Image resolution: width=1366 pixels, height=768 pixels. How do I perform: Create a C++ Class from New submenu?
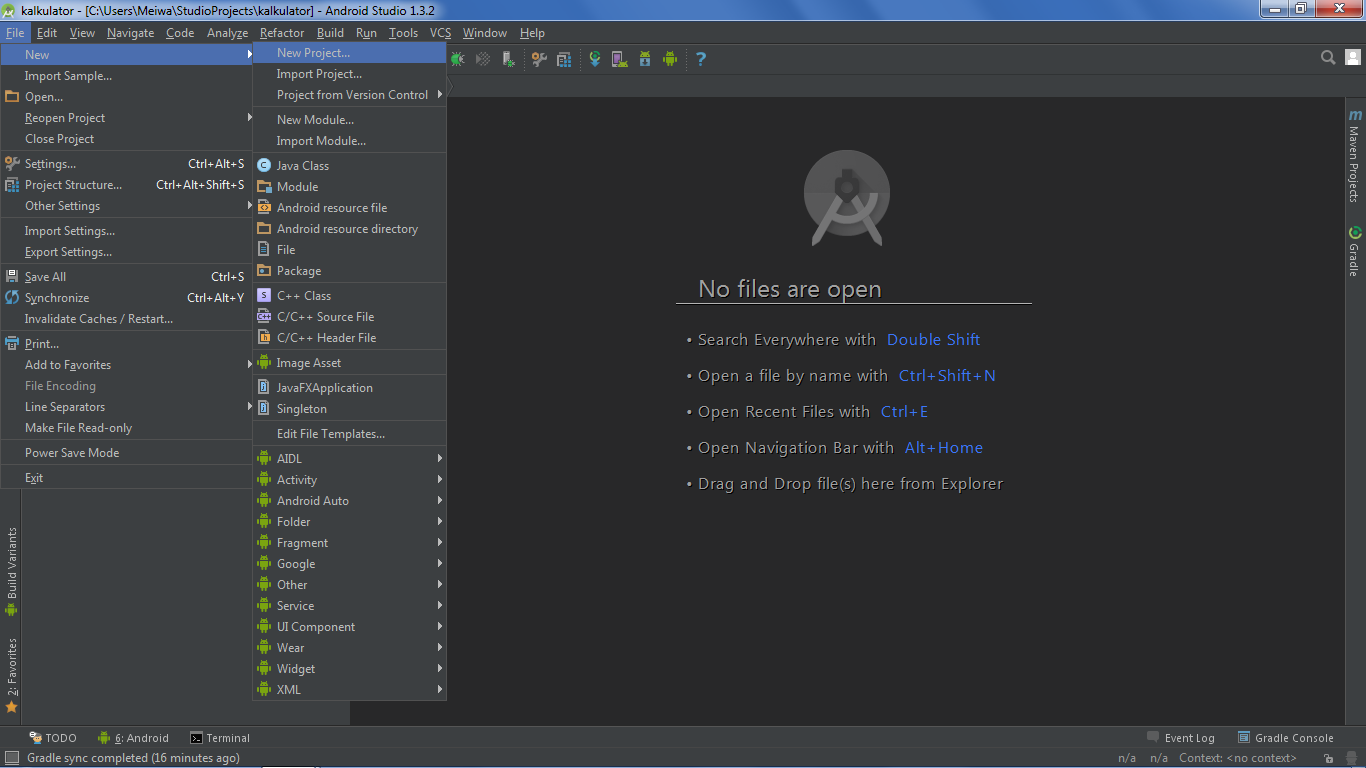349,296
